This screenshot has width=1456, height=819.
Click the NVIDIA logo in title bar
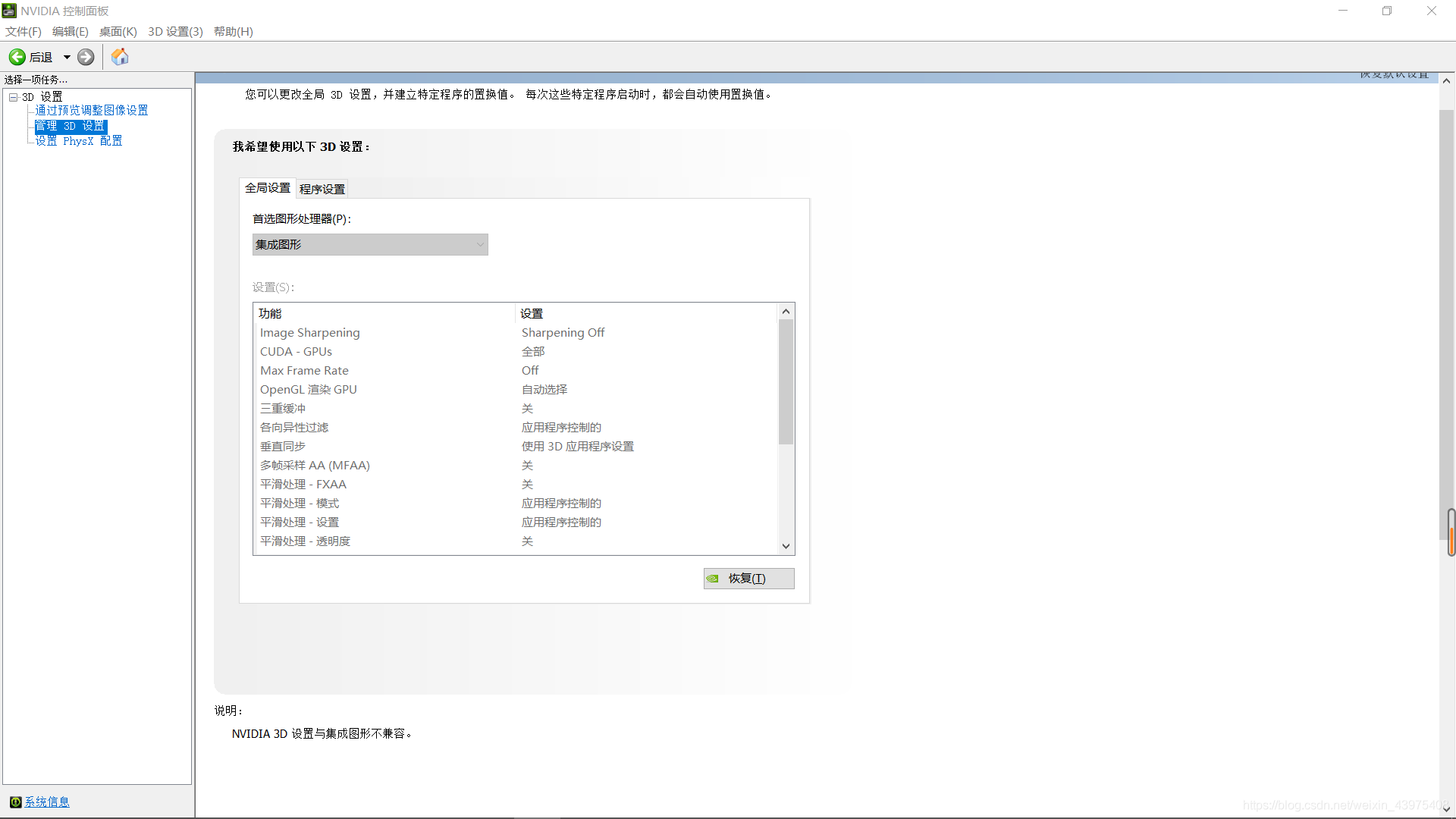tap(9, 11)
